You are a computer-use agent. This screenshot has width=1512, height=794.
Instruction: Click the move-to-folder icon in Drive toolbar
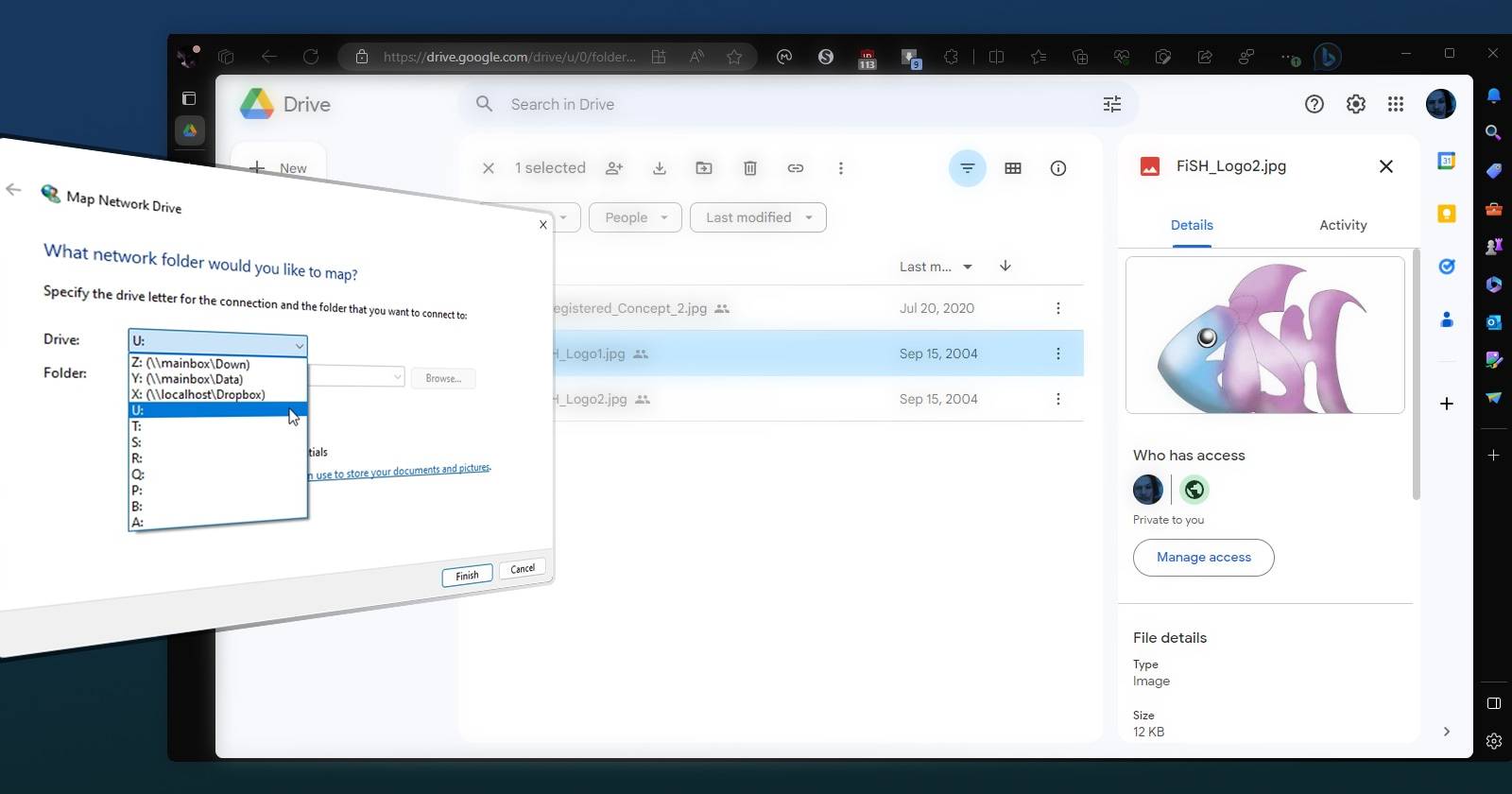coord(704,168)
